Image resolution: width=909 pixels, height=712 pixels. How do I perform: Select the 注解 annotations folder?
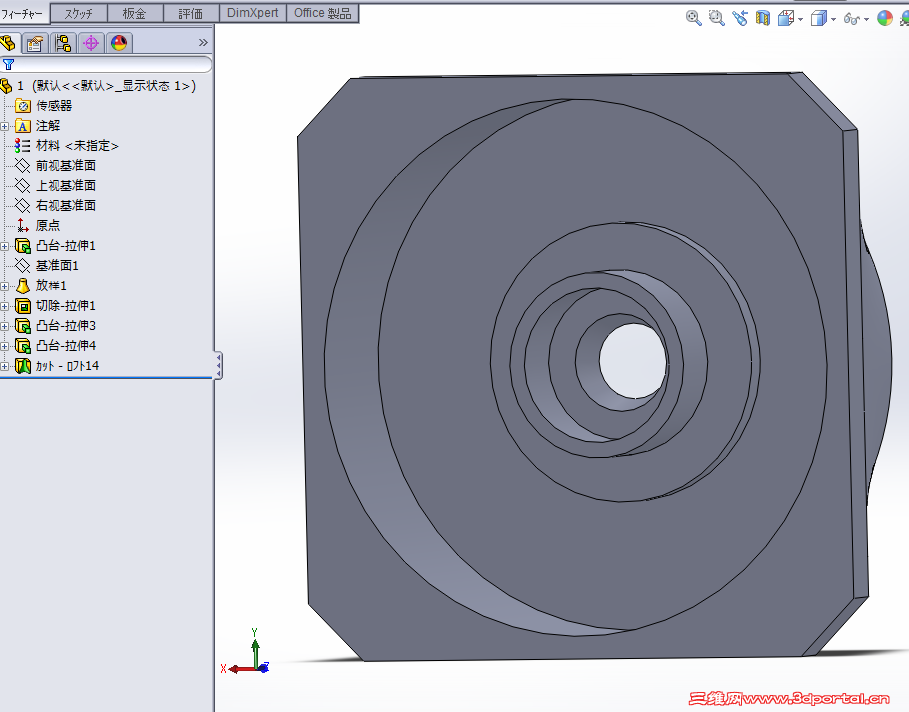click(x=48, y=126)
